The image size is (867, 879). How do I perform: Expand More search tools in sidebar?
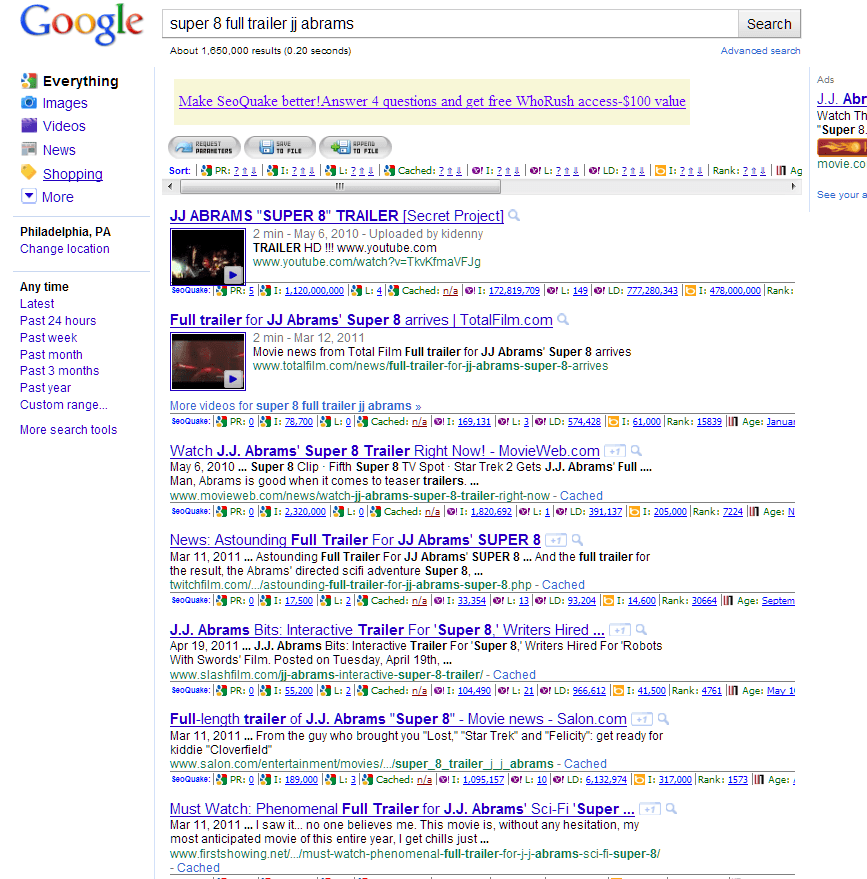pyautogui.click(x=68, y=430)
